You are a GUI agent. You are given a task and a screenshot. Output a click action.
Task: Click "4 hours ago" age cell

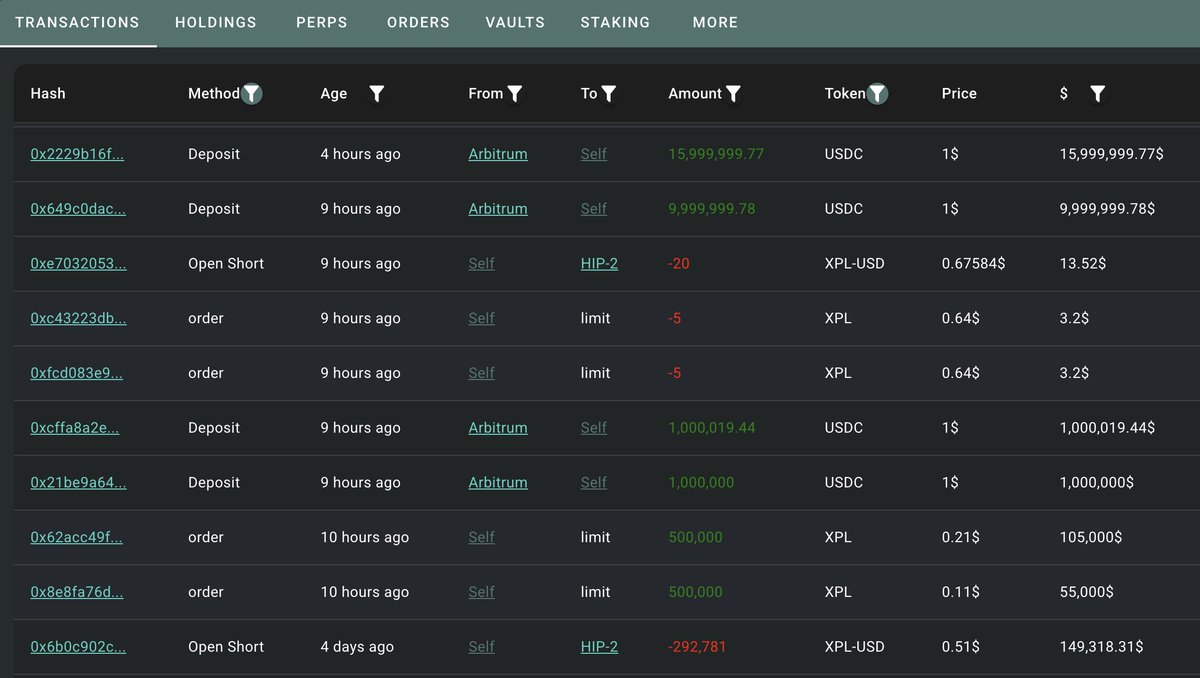click(x=360, y=154)
